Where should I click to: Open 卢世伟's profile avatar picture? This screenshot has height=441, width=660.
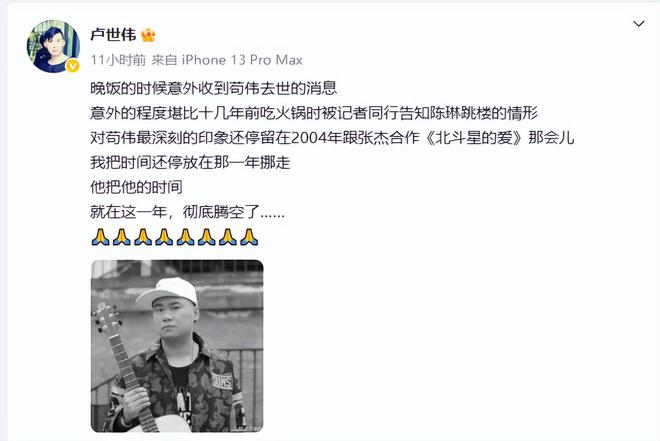coord(53,46)
